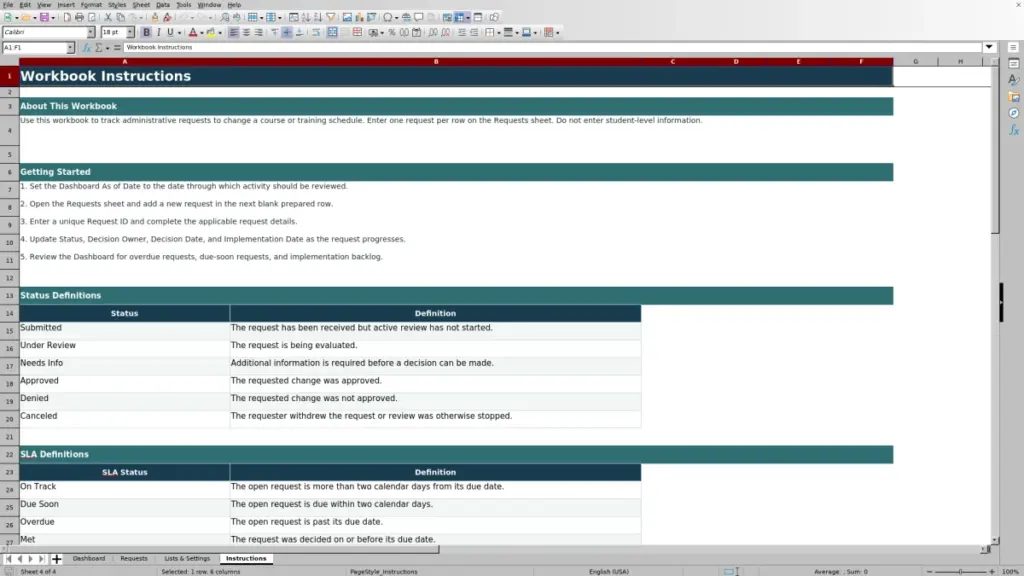Image resolution: width=1024 pixels, height=576 pixels.
Task: Switch to the Requests sheet tab
Action: click(x=134, y=558)
